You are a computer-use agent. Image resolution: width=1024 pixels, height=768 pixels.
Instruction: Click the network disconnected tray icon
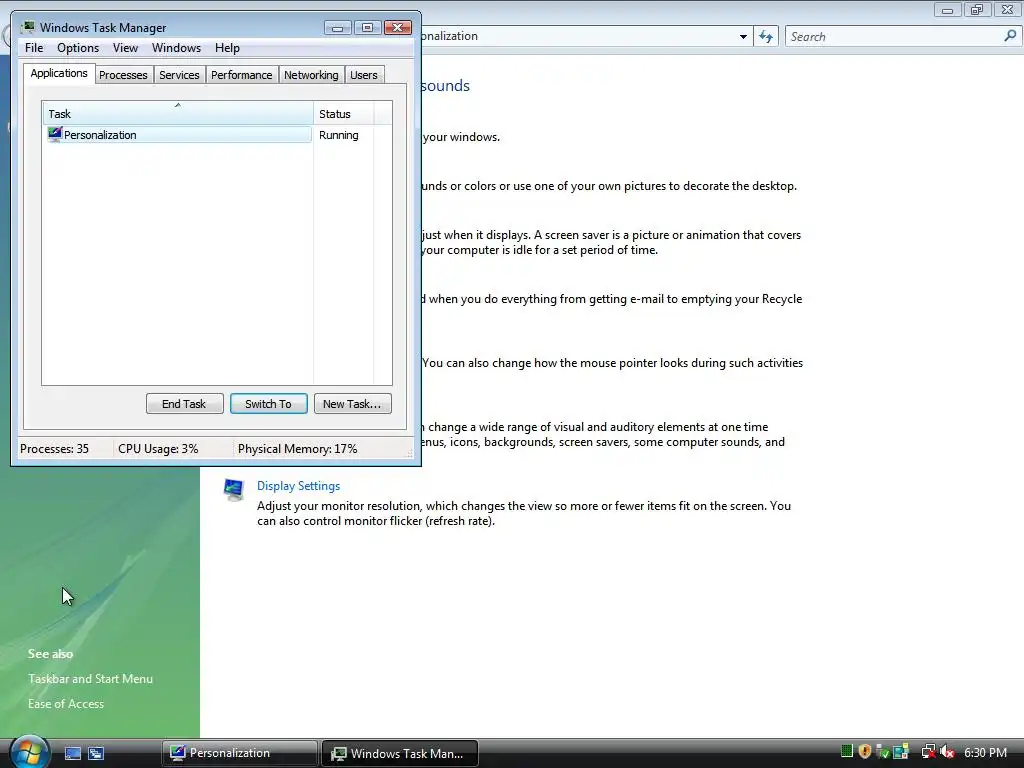929,752
